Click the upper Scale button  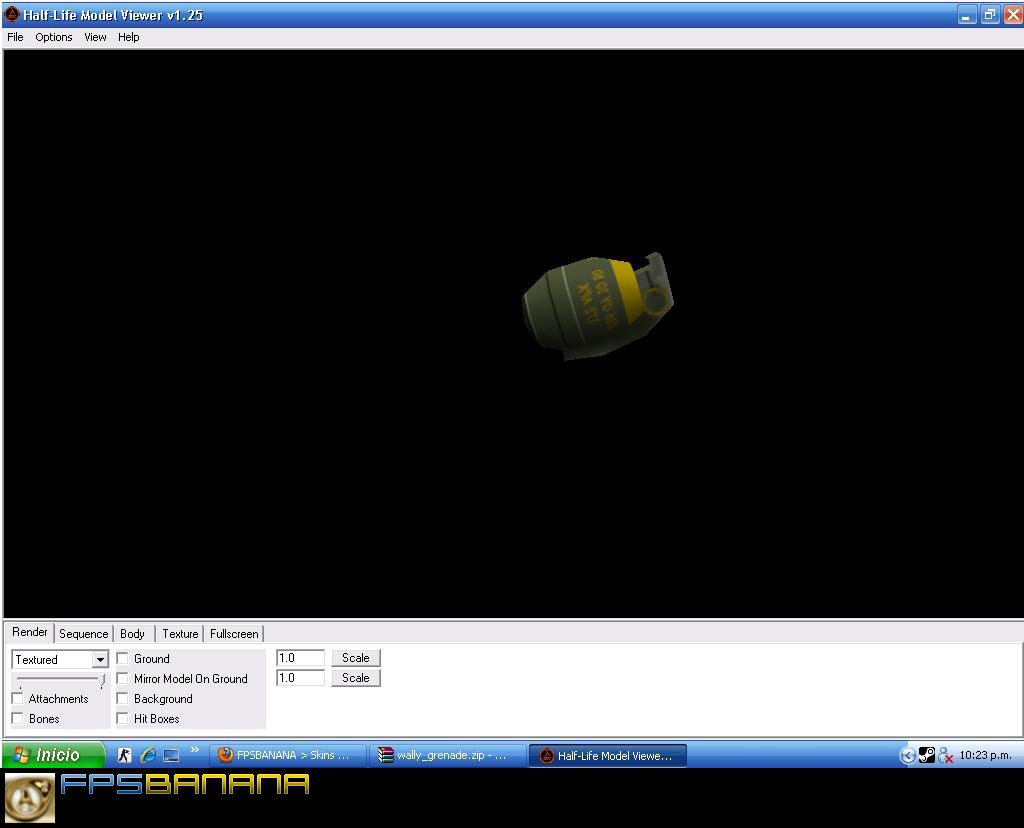click(355, 658)
